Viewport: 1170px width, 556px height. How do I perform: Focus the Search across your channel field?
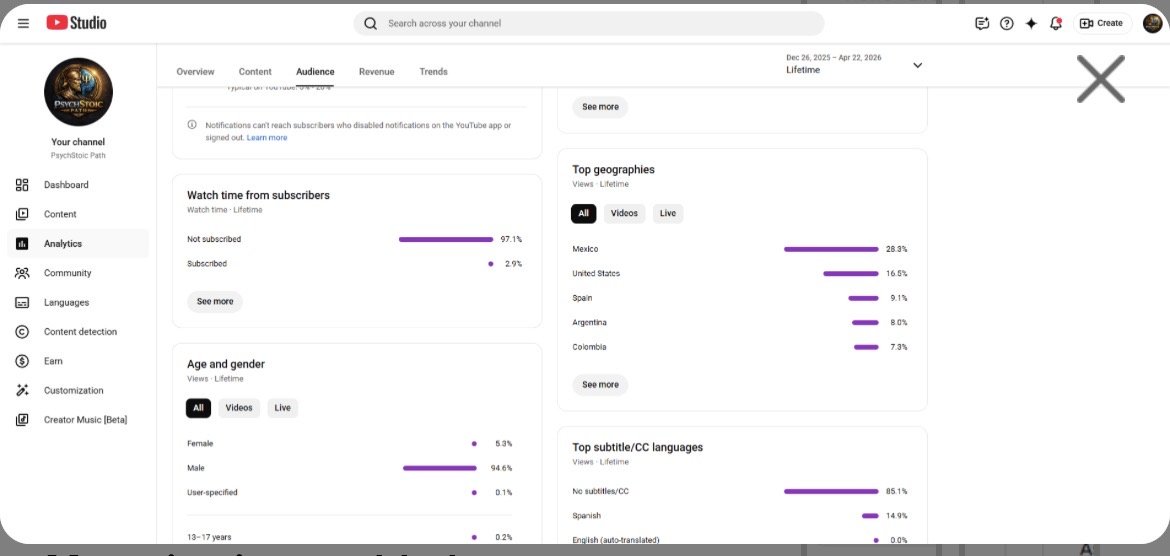pos(589,23)
